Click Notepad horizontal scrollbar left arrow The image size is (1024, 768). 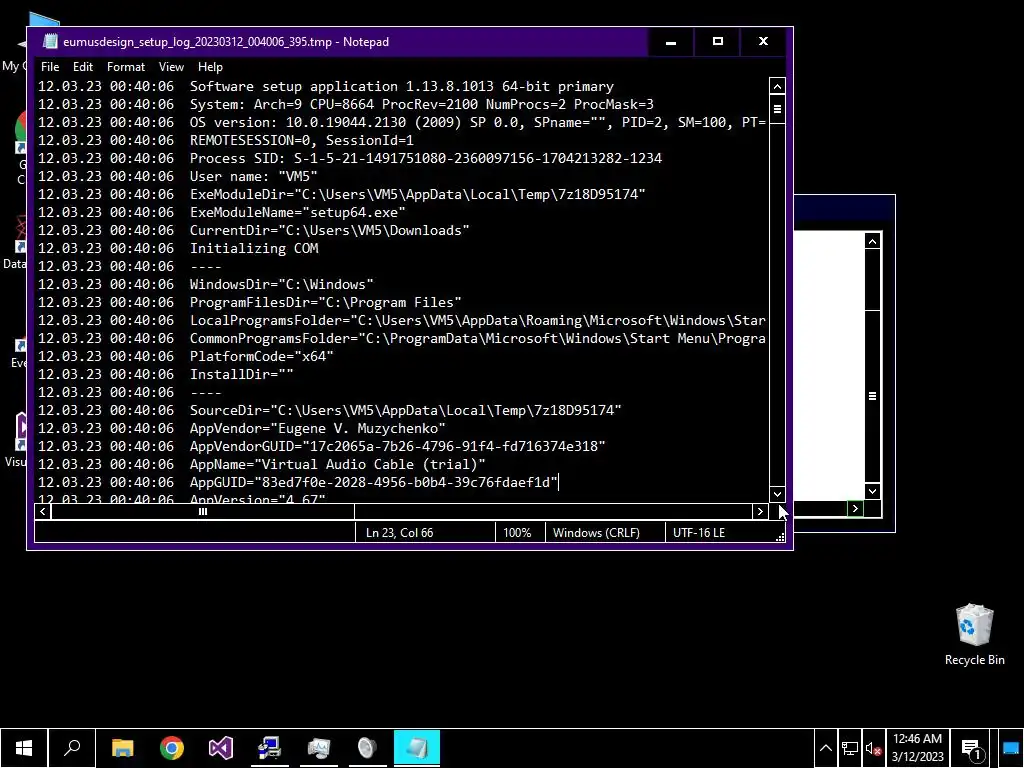tap(43, 512)
